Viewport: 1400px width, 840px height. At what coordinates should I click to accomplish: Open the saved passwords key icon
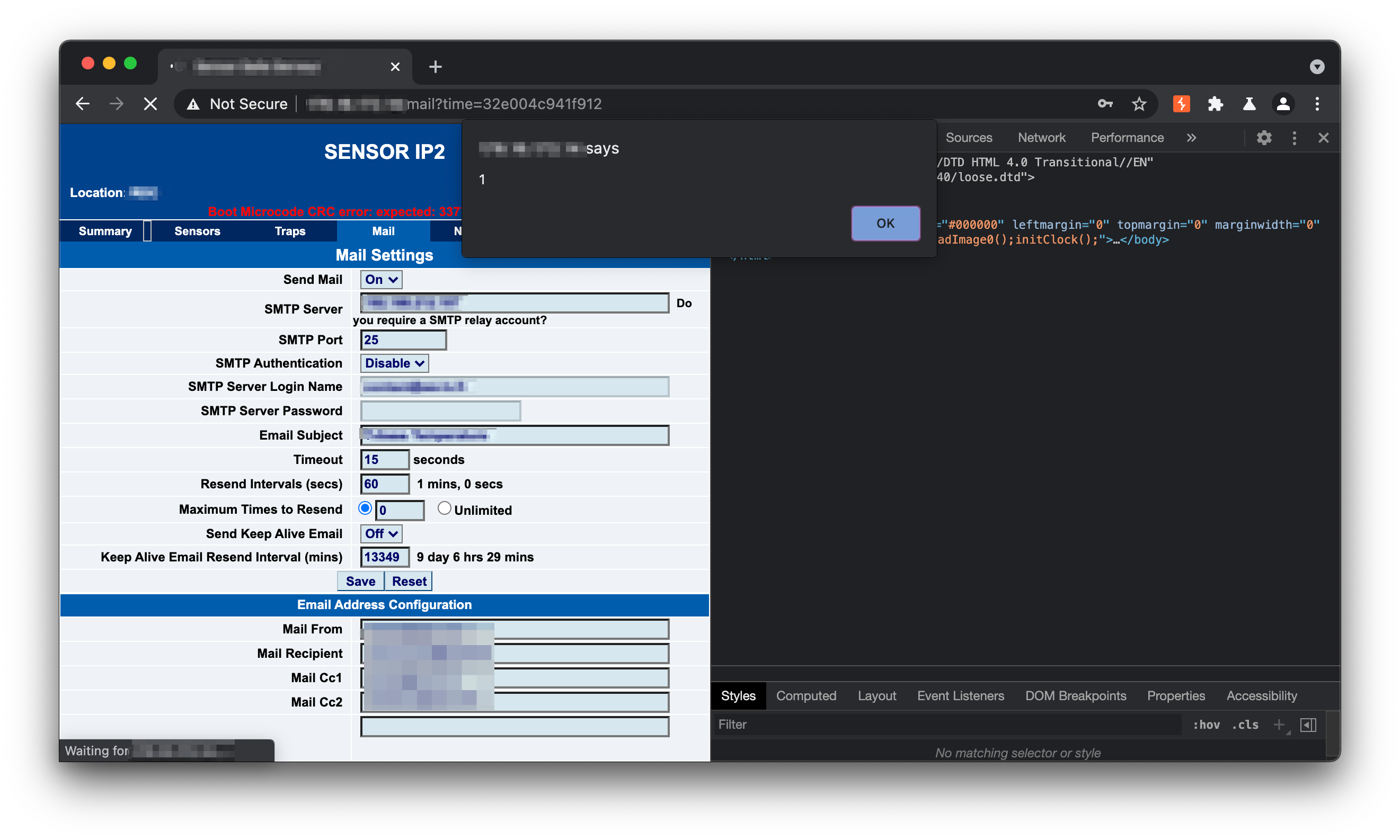[x=1105, y=104]
